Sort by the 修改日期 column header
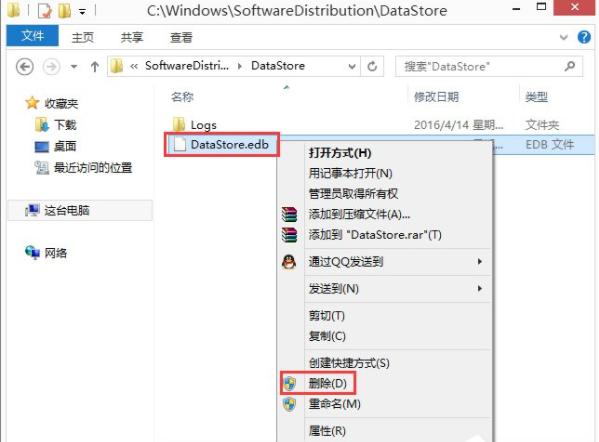 [x=436, y=97]
